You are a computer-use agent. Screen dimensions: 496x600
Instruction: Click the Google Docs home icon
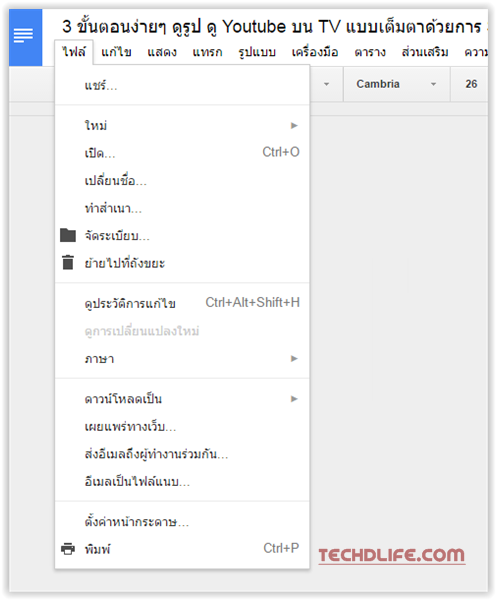tap(25, 37)
